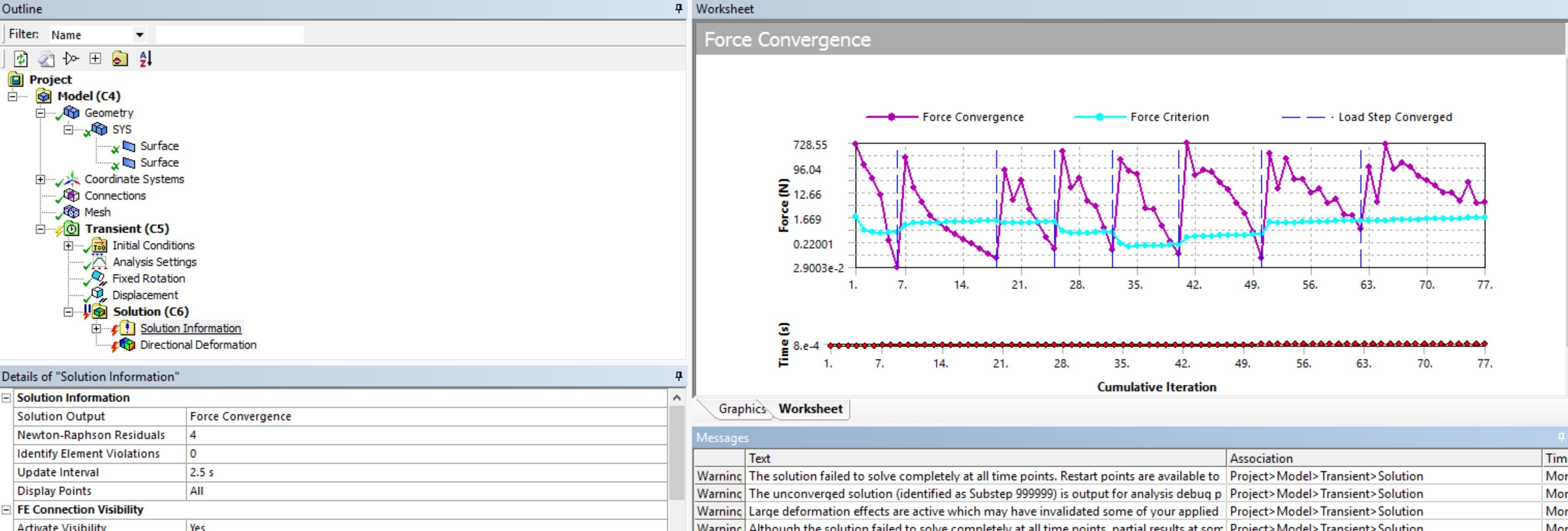Click the Activate Visibility Yes value
The height and width of the screenshot is (531, 1568).
427,527
